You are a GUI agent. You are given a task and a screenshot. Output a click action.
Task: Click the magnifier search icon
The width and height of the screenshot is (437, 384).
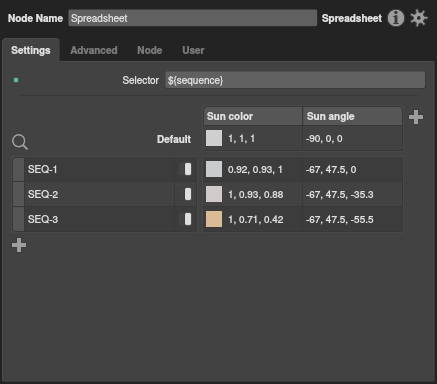click(20, 142)
